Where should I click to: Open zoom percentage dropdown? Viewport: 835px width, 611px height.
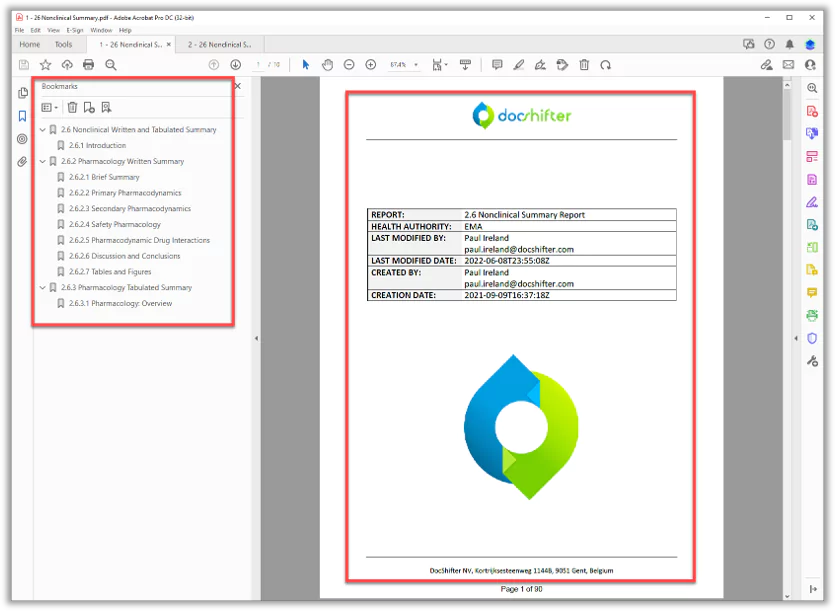[416, 65]
